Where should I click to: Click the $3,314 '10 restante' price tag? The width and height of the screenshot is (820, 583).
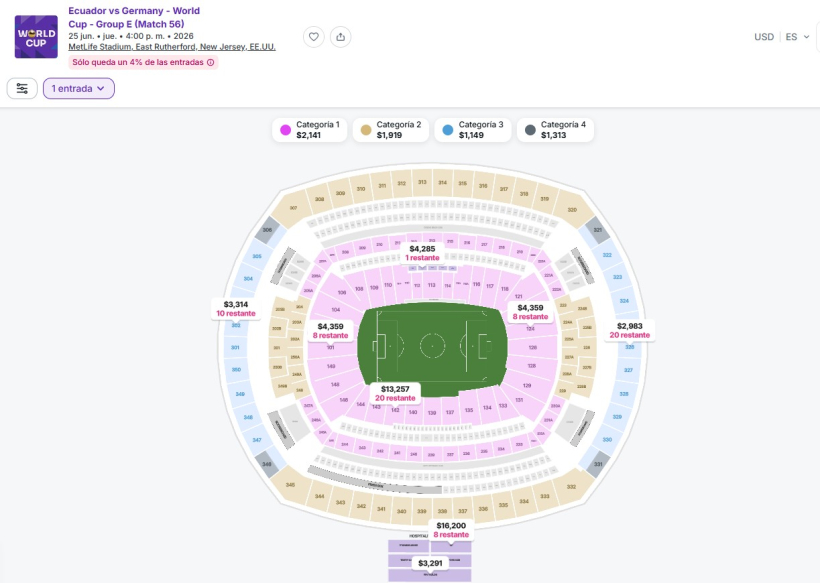[236, 308]
